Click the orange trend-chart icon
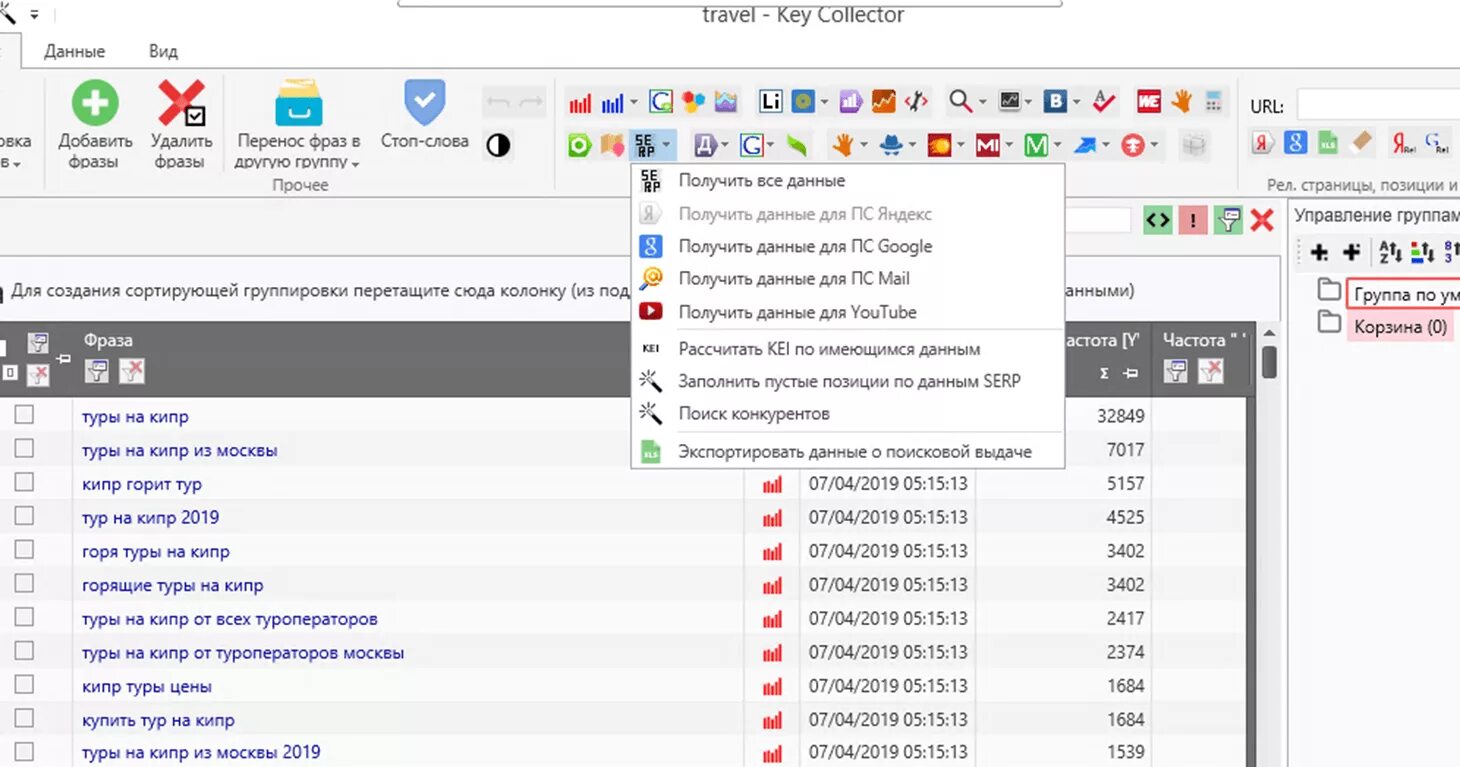1460x767 pixels. click(x=883, y=101)
